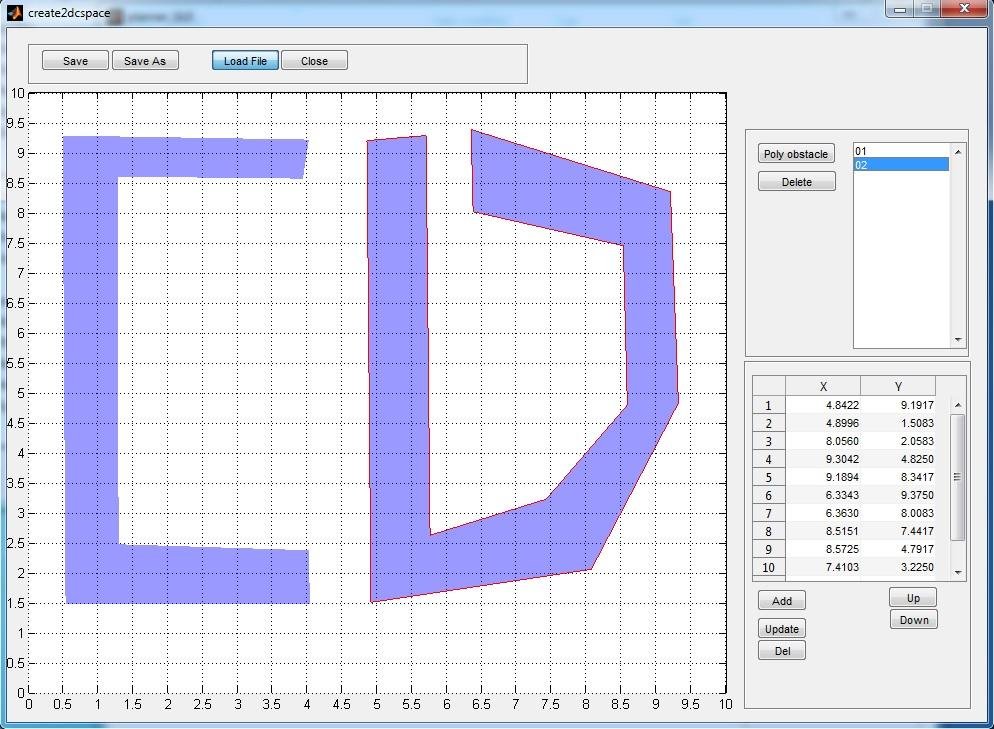Select the X value in table row 1
The image size is (994, 729).
[x=822, y=405]
